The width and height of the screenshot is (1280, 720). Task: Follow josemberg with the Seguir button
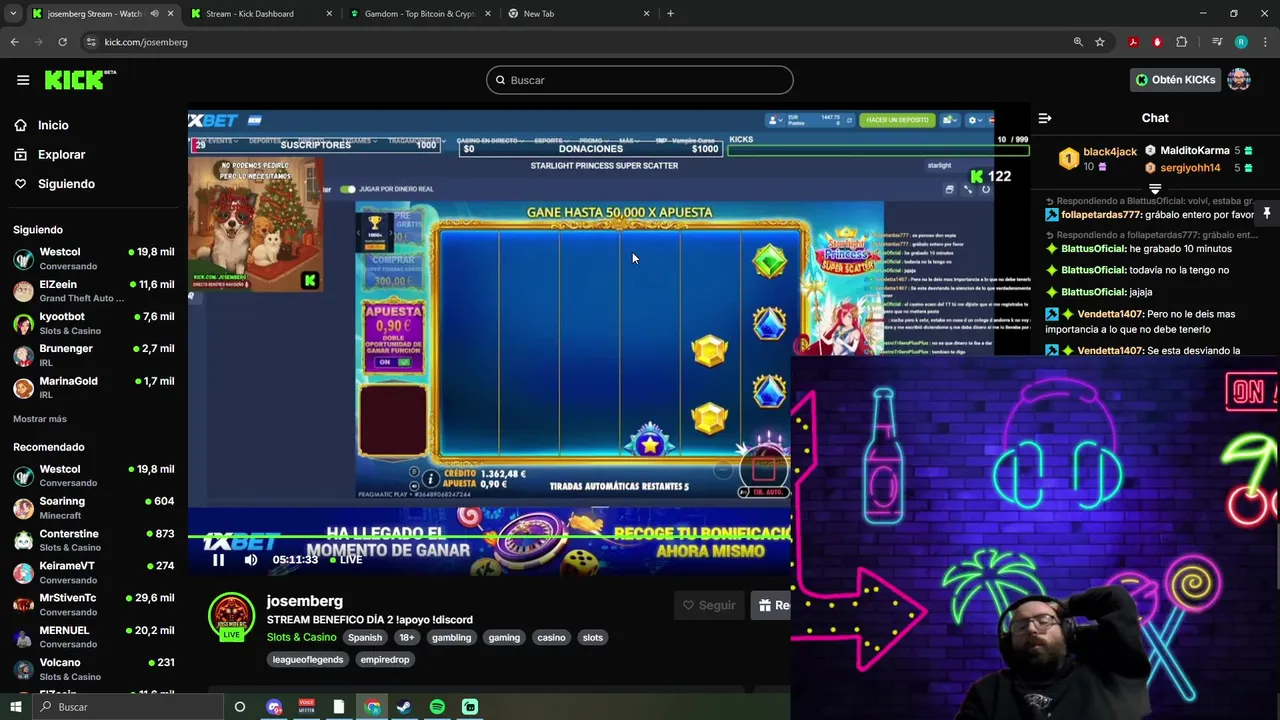pyautogui.click(x=709, y=605)
